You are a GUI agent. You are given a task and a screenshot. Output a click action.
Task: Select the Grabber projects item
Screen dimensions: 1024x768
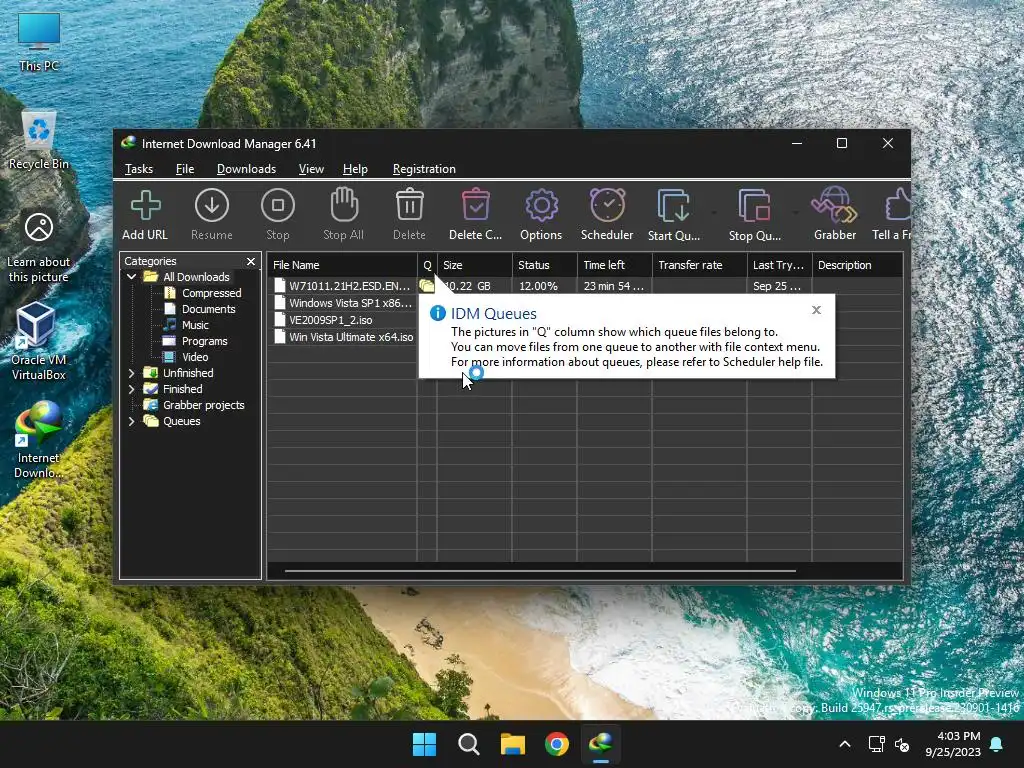[195, 405]
